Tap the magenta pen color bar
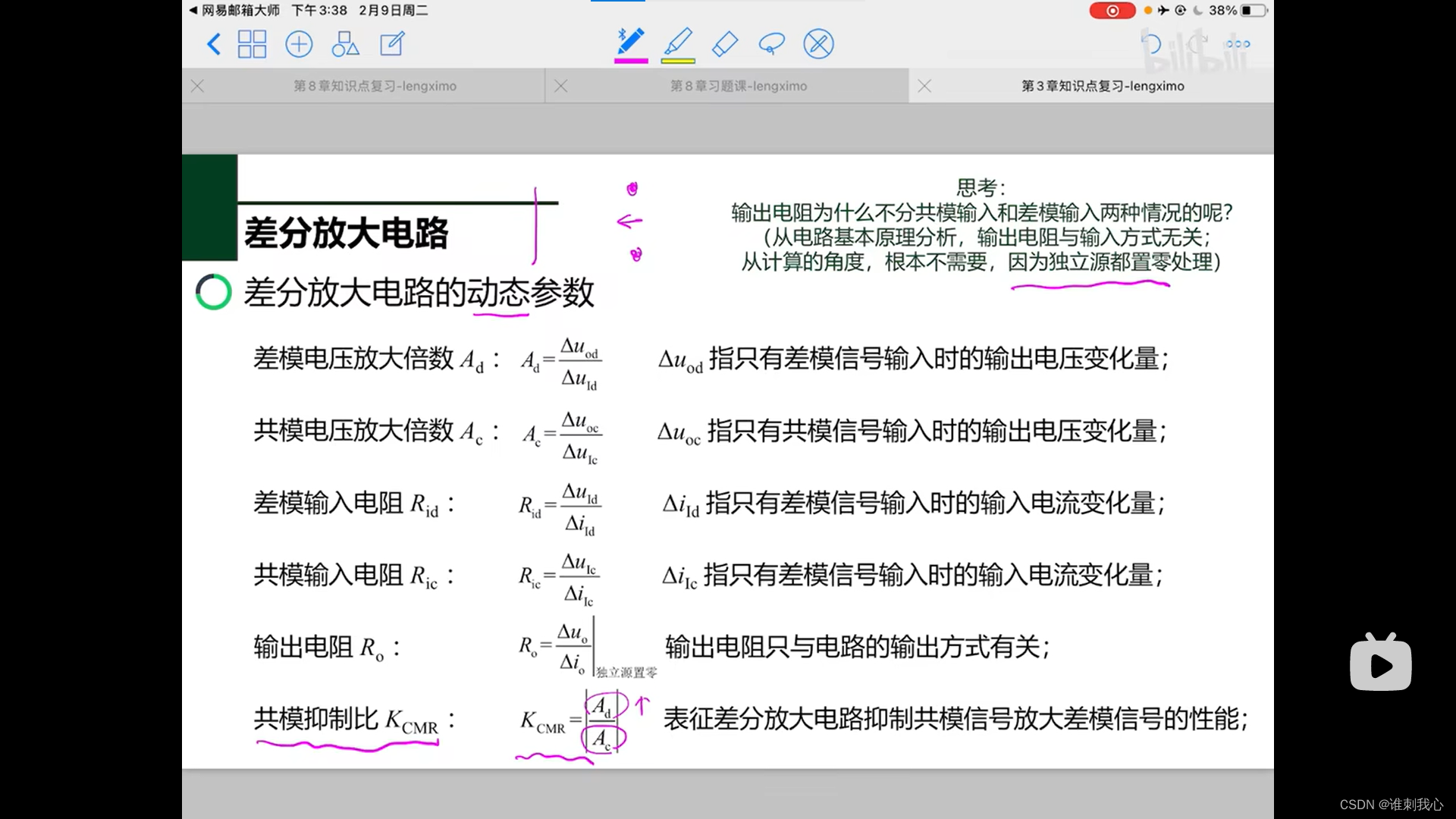The image size is (1456, 819). tap(631, 61)
